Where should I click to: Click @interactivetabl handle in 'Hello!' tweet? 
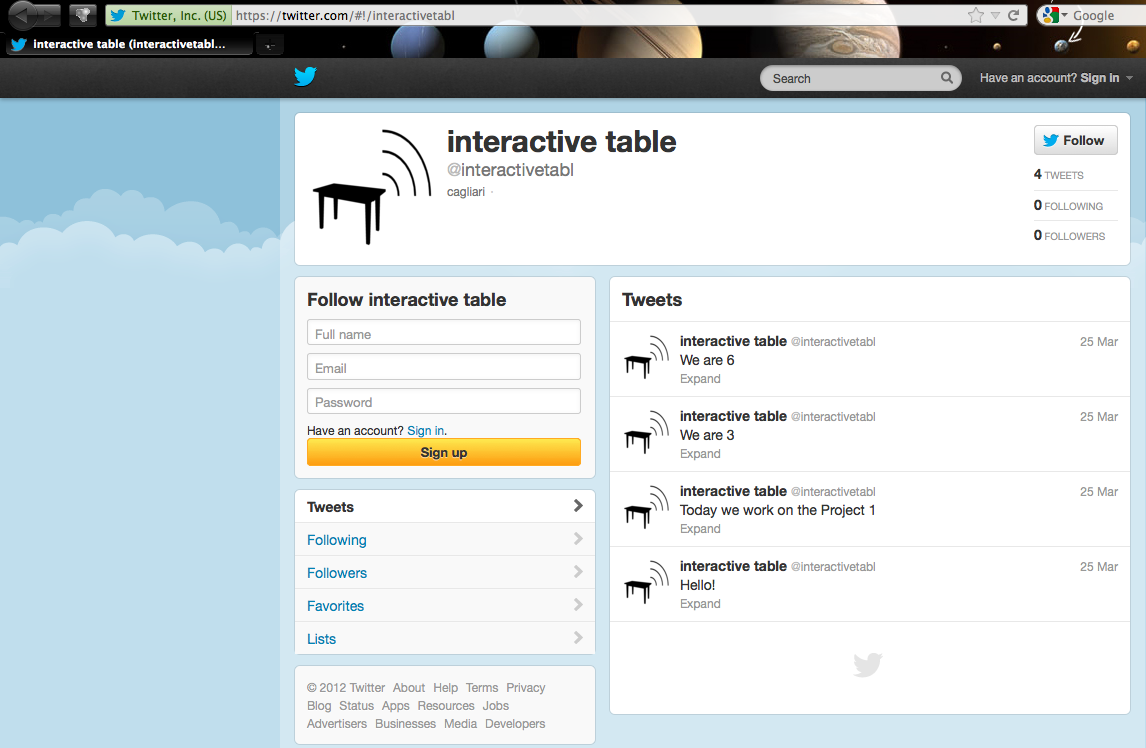pyautogui.click(x=833, y=567)
